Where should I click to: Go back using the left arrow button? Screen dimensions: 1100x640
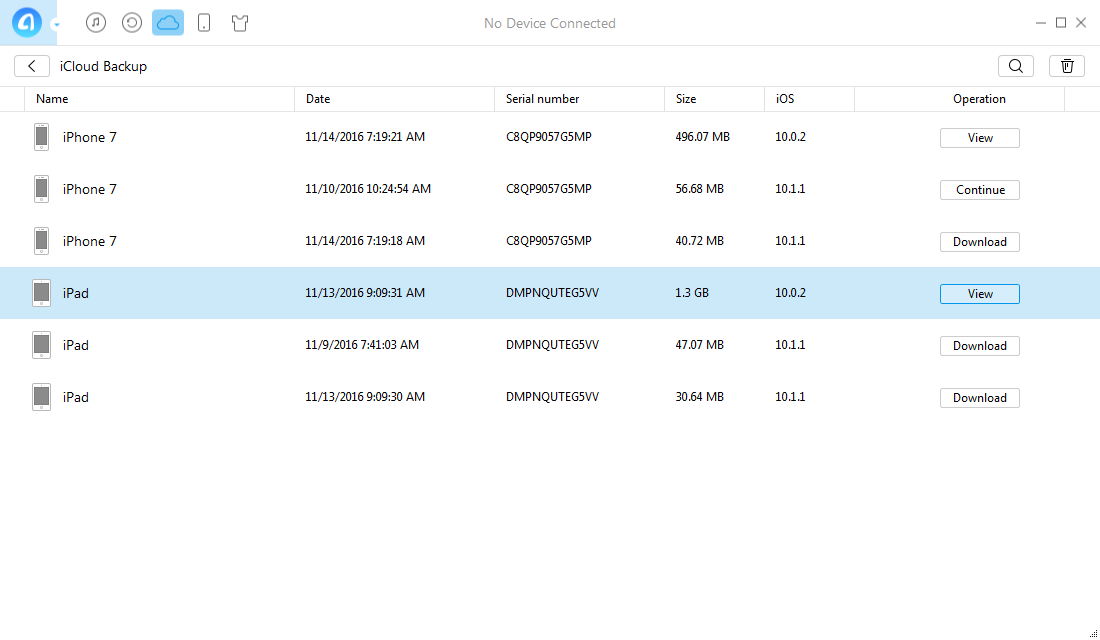point(32,66)
